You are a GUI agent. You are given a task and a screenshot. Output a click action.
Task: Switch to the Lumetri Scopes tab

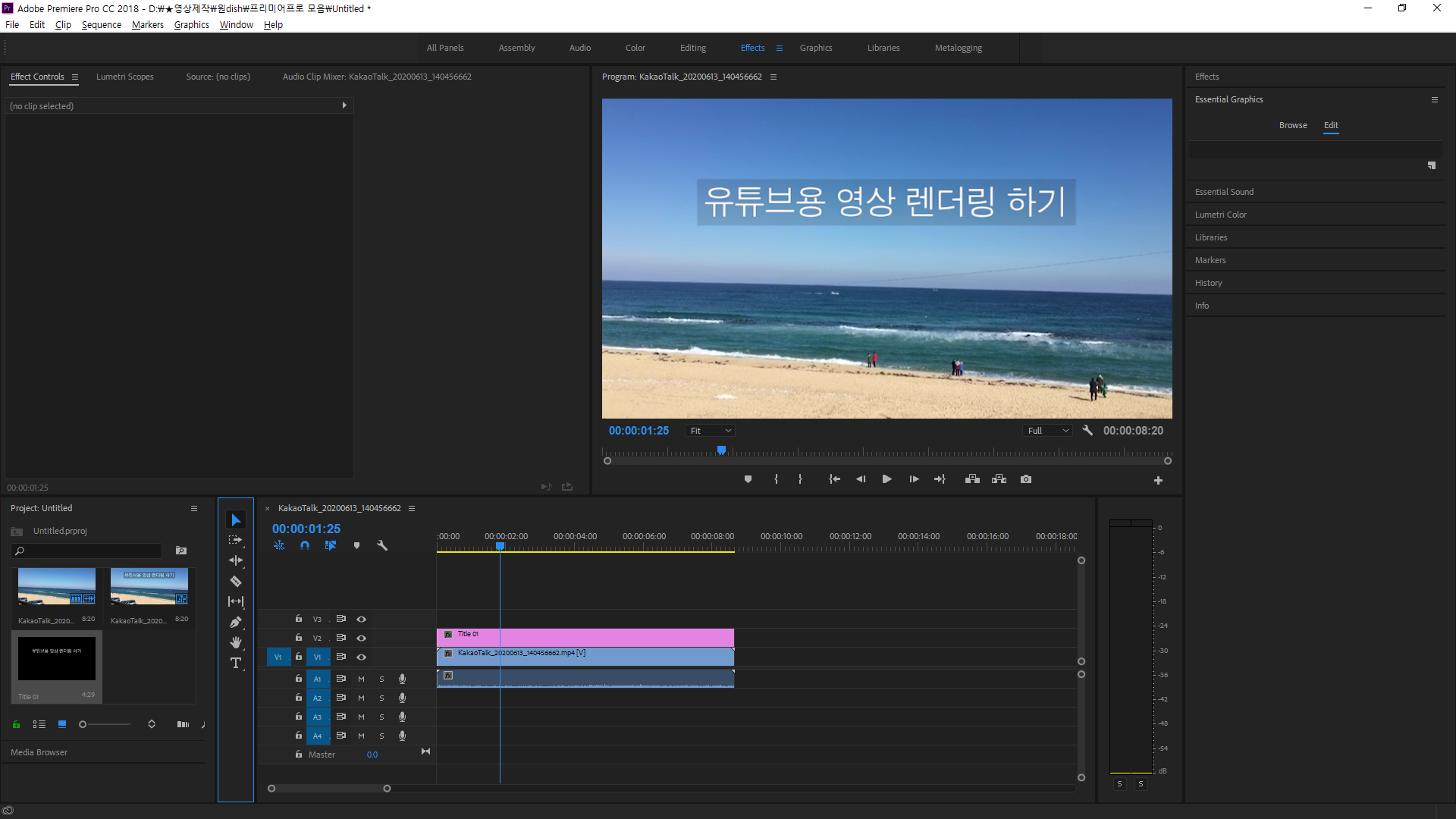[124, 77]
